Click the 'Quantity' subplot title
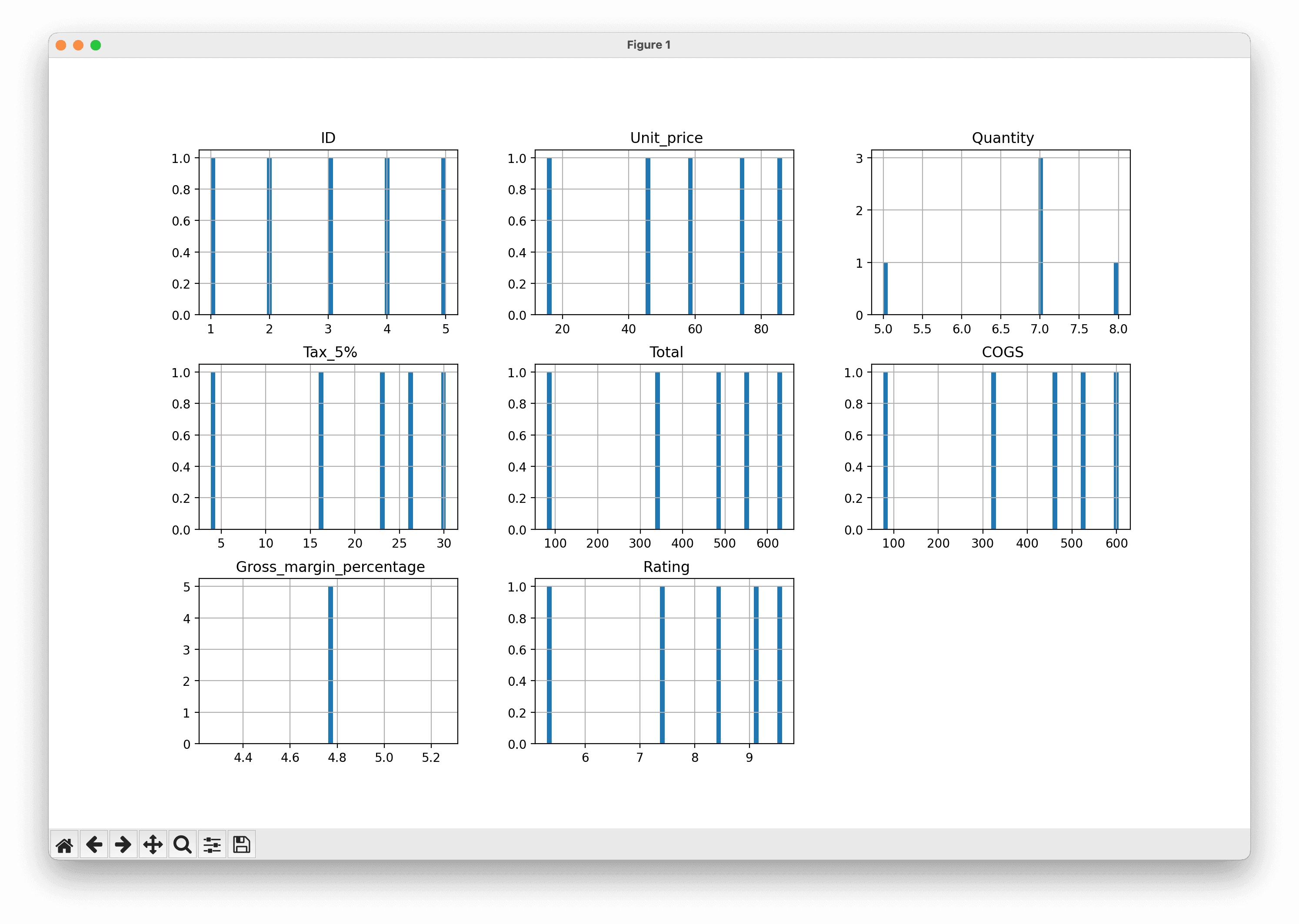 click(1003, 138)
